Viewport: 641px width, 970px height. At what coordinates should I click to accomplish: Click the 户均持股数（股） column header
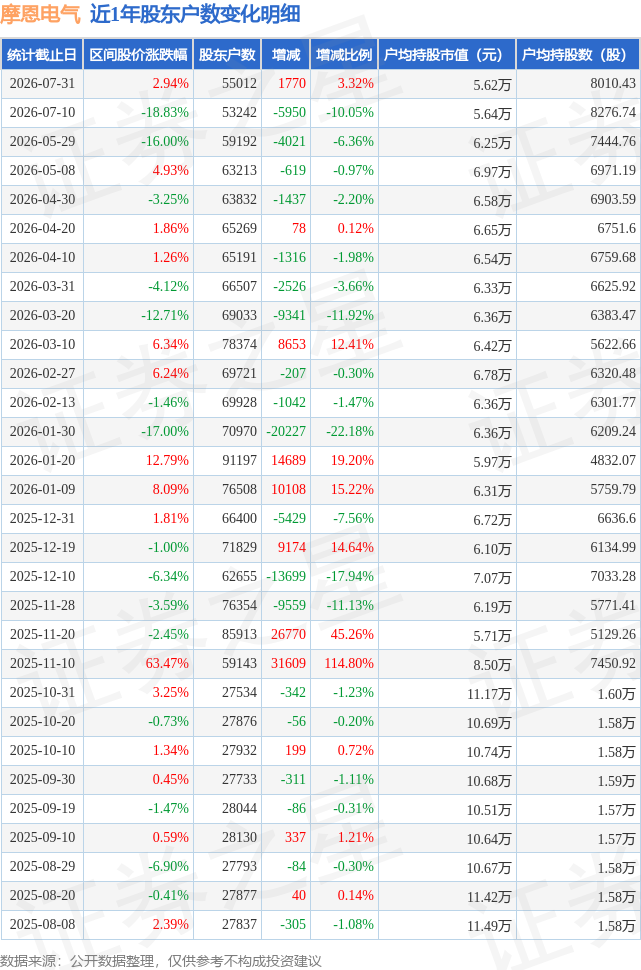point(578,54)
